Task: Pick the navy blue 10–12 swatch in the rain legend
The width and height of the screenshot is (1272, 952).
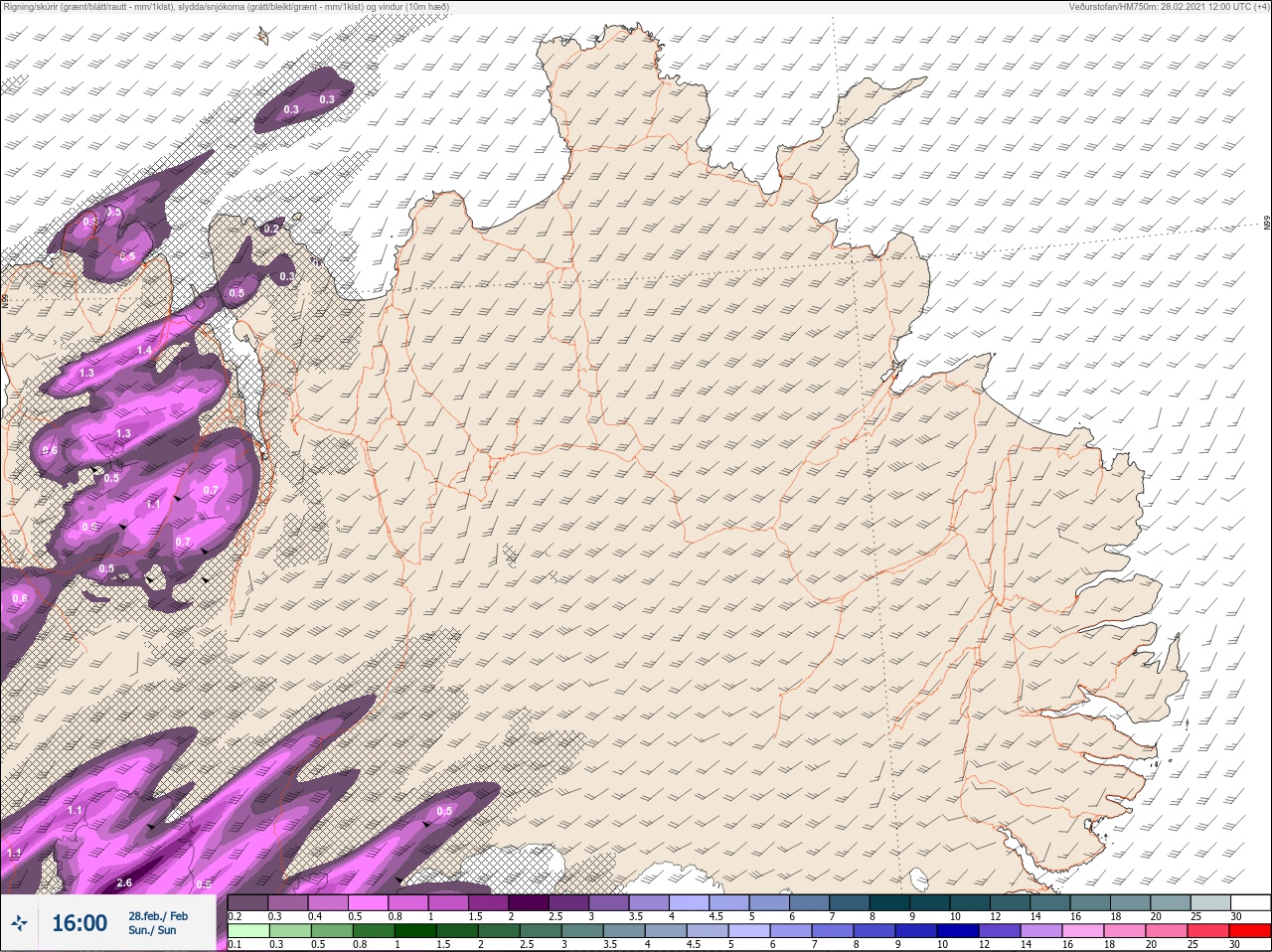Action: [960, 930]
